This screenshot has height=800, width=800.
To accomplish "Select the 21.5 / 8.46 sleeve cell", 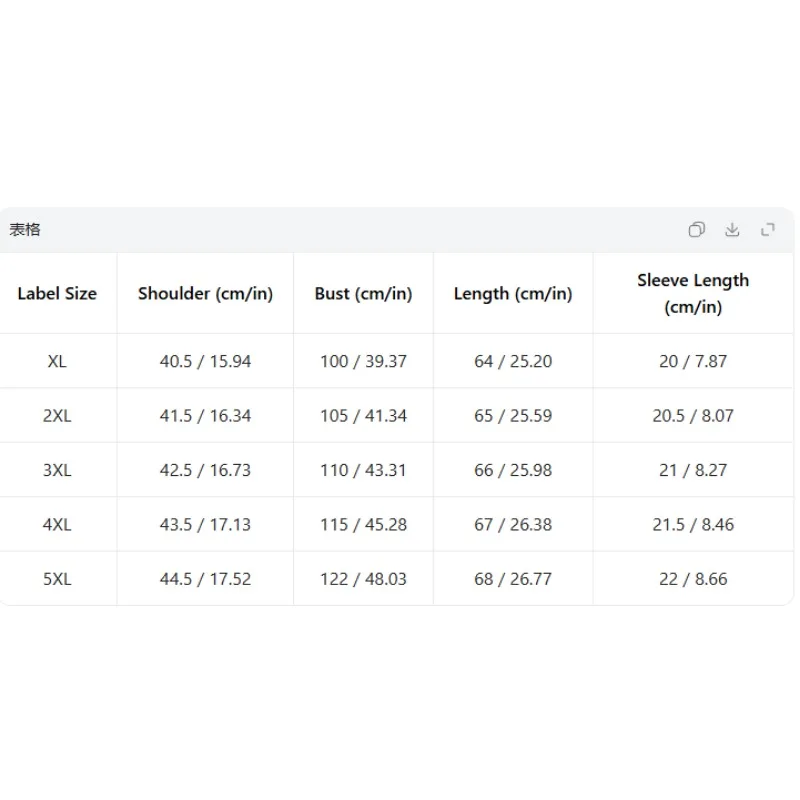I will (693, 524).
